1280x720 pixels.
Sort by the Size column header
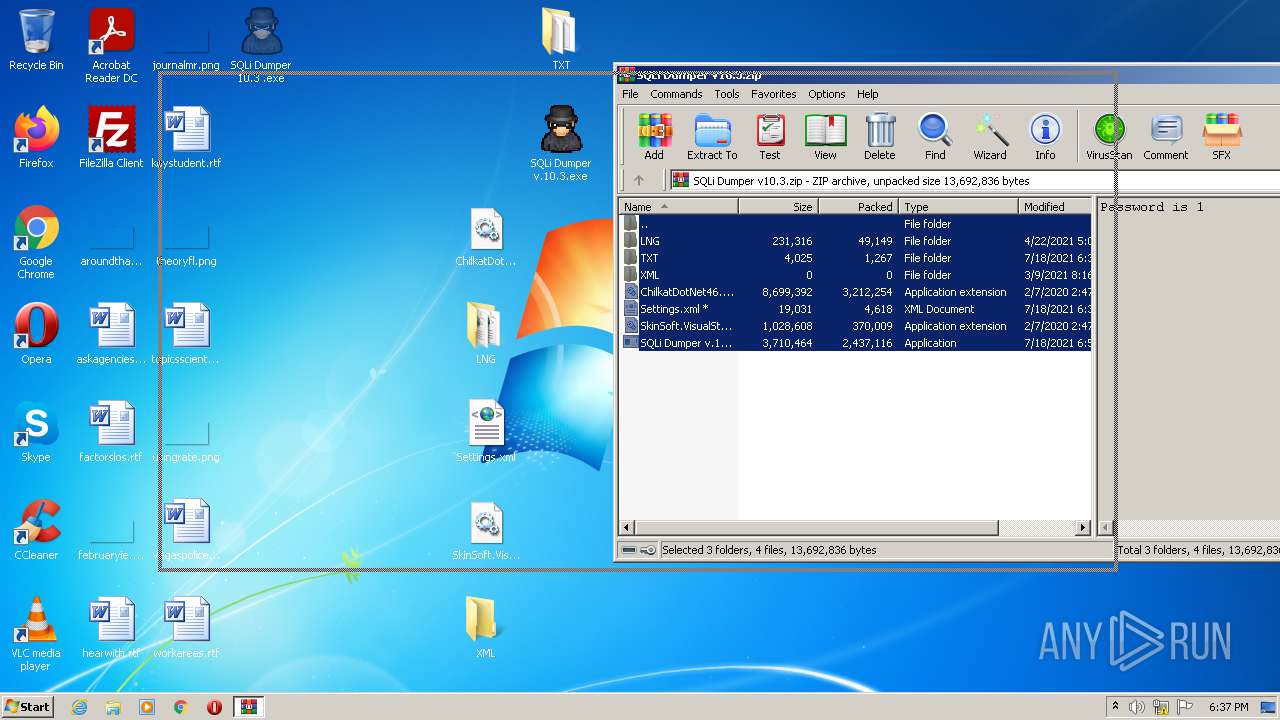click(779, 207)
